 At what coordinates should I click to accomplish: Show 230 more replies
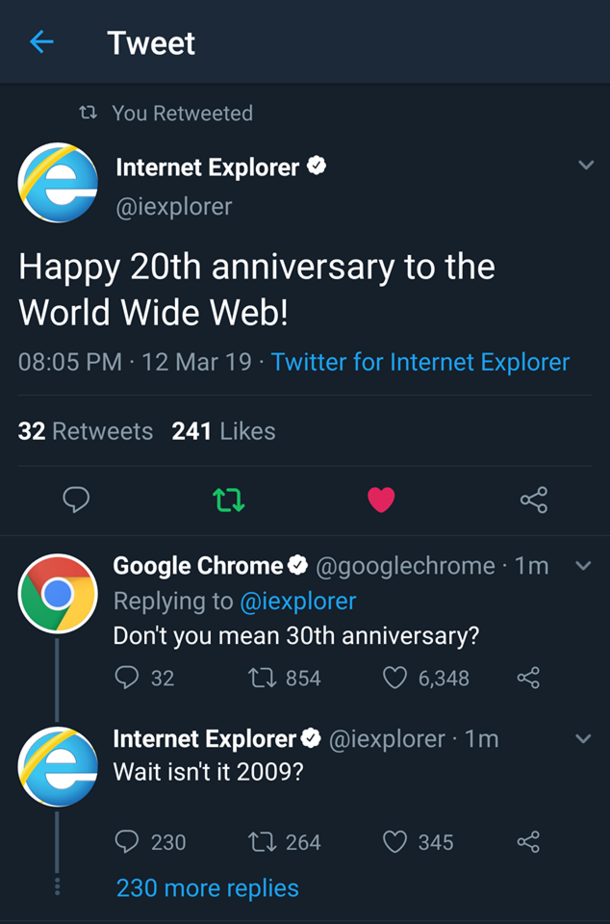point(207,888)
